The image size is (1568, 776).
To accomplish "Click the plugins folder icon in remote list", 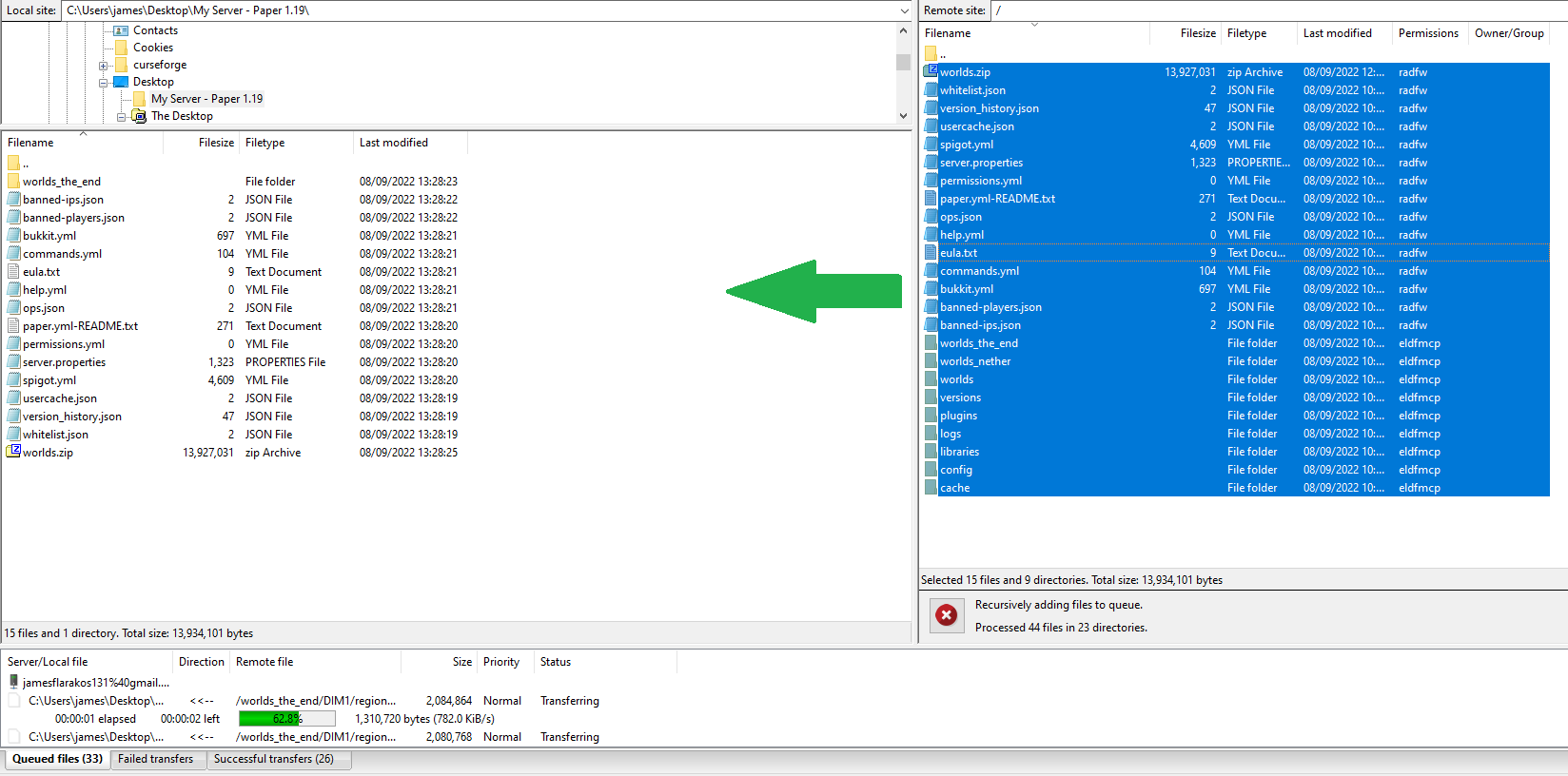I will (x=931, y=415).
